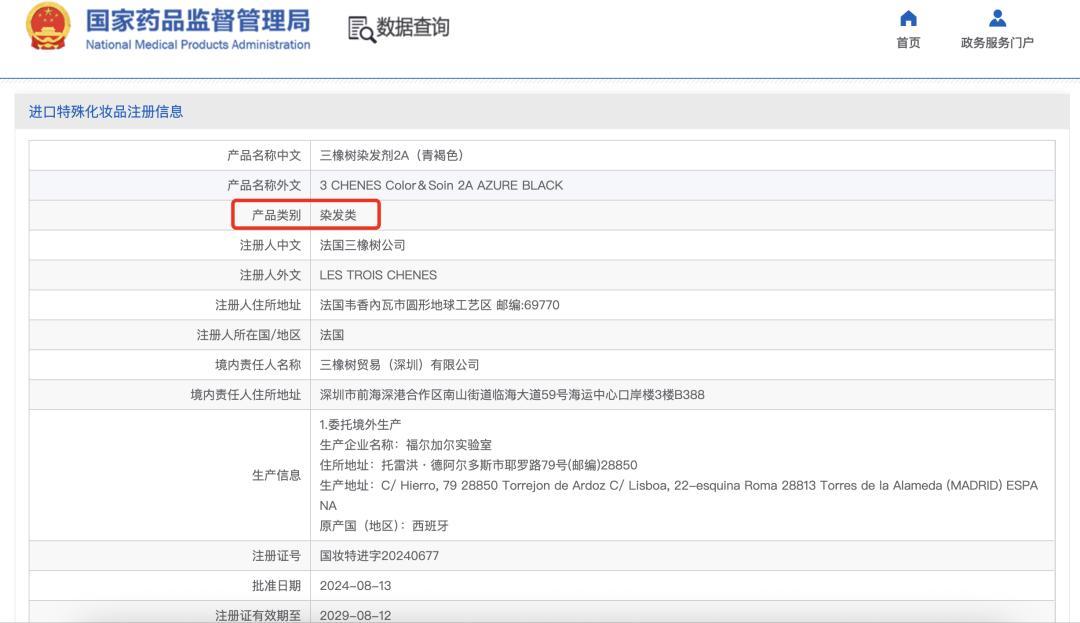Image resolution: width=1080 pixels, height=623 pixels.
Task: Click the 生产信息 row label
Action: [x=276, y=475]
